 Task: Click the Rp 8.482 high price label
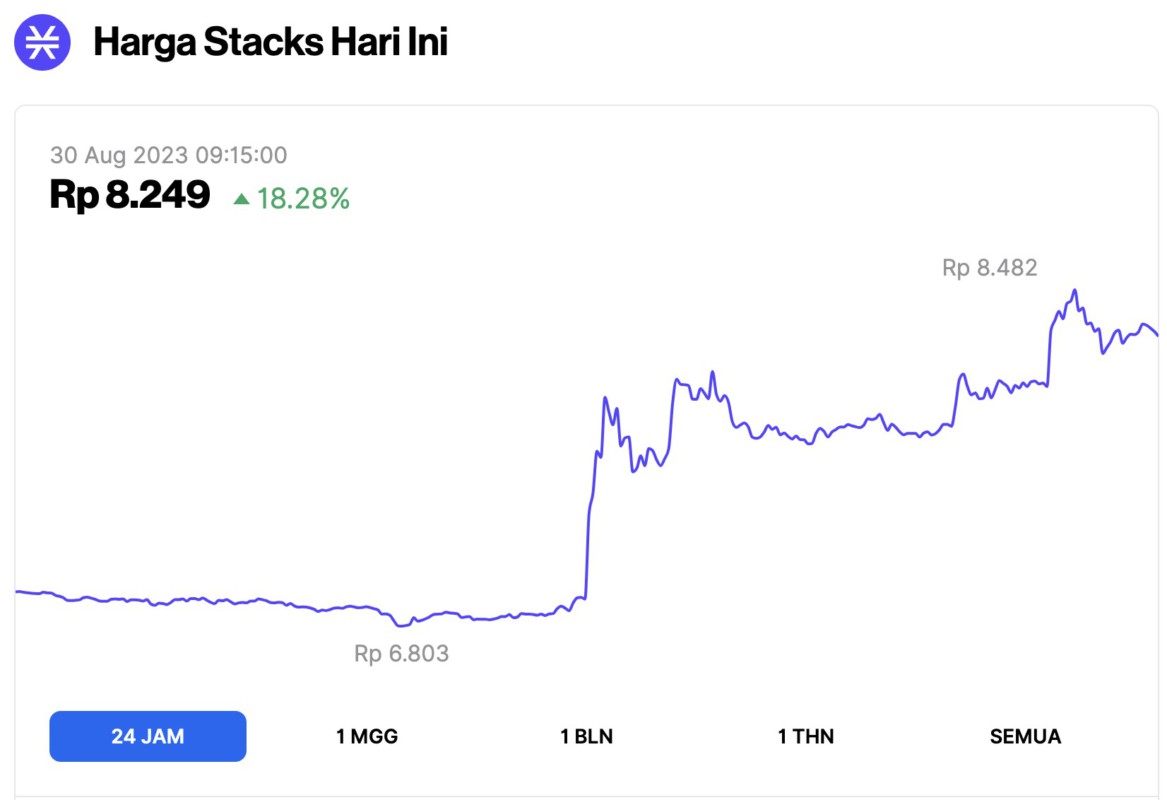pyautogui.click(x=991, y=267)
